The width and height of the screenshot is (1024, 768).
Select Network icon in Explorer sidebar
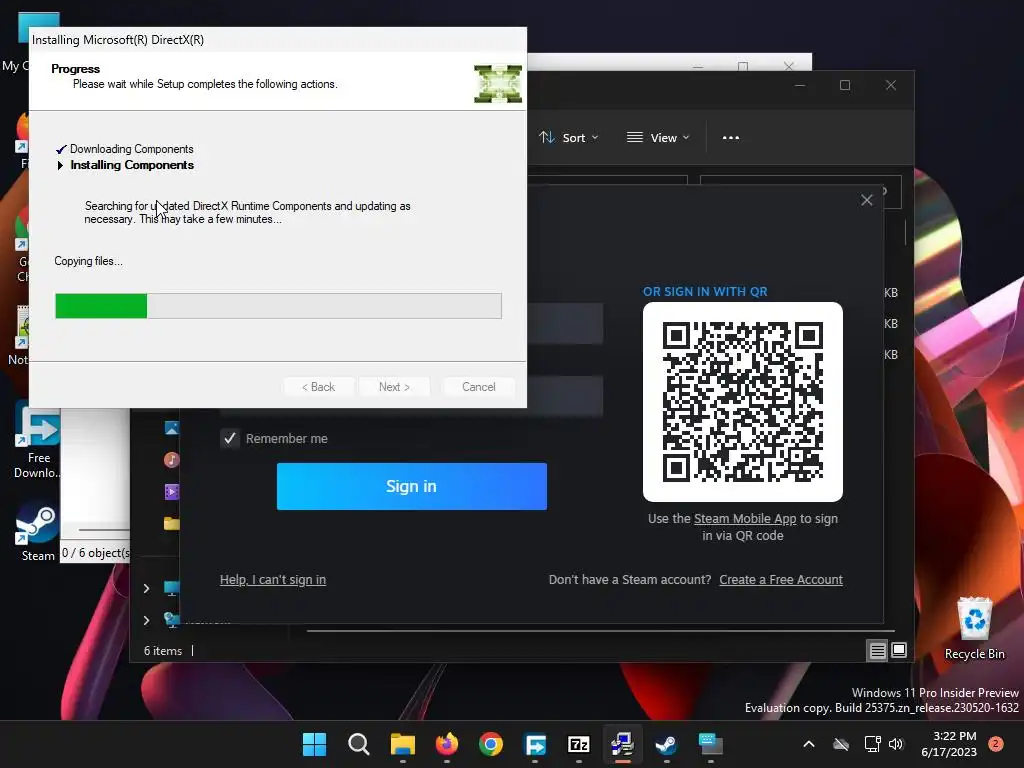[172, 619]
